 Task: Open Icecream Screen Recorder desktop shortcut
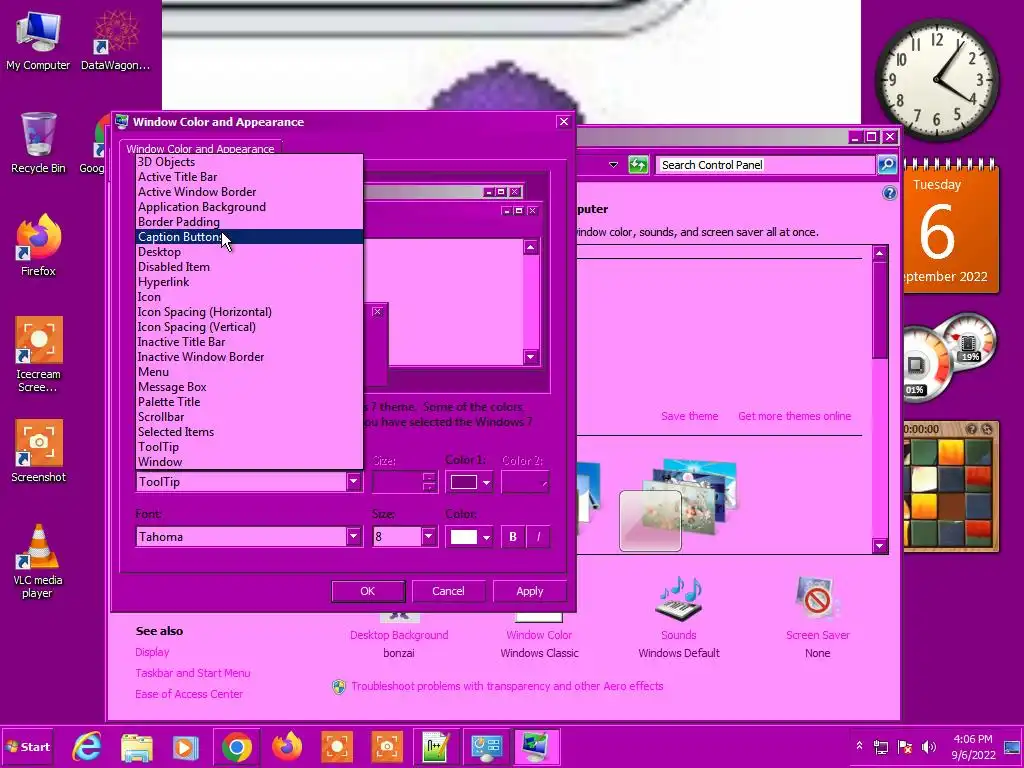38,355
